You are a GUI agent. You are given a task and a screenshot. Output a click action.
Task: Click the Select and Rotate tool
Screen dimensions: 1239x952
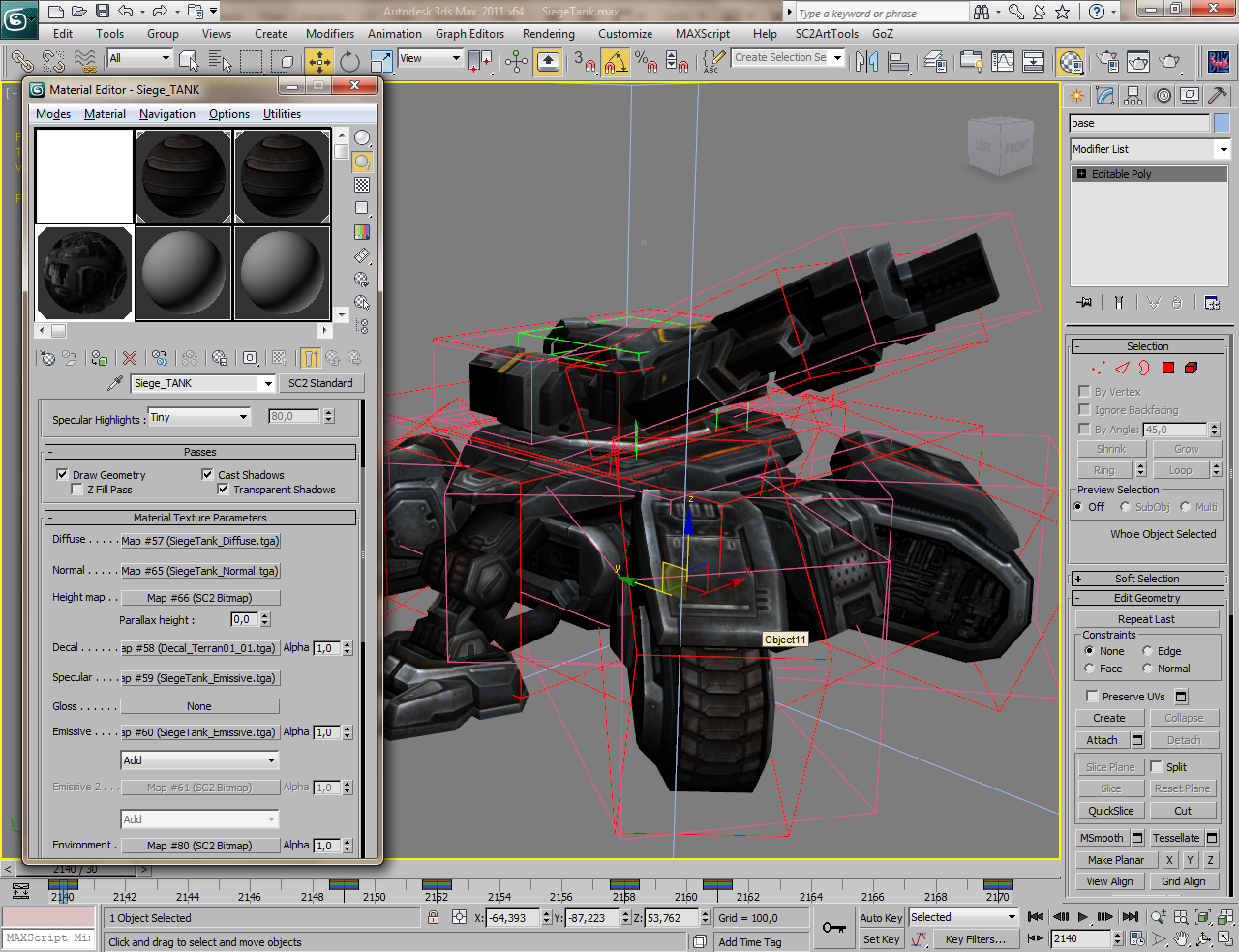pyautogui.click(x=349, y=62)
